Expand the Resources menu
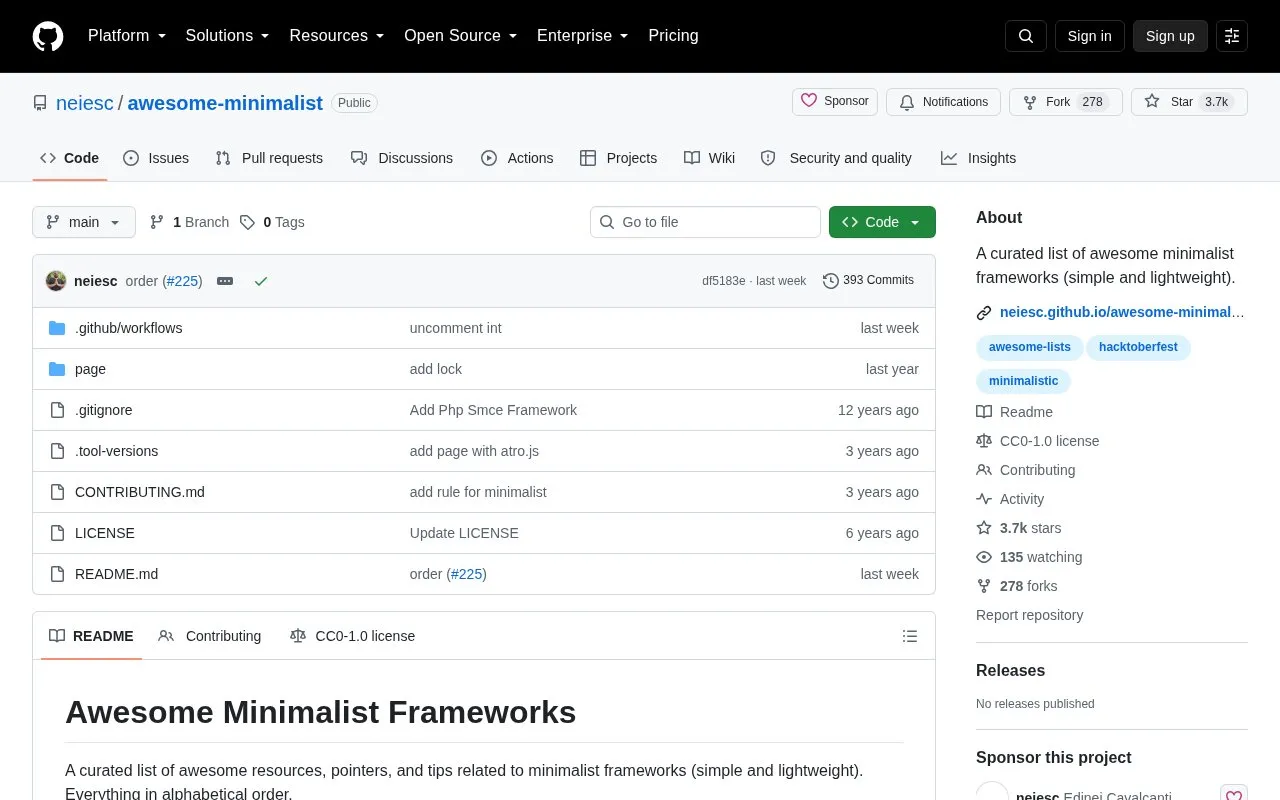1280x800 pixels. [x=337, y=36]
